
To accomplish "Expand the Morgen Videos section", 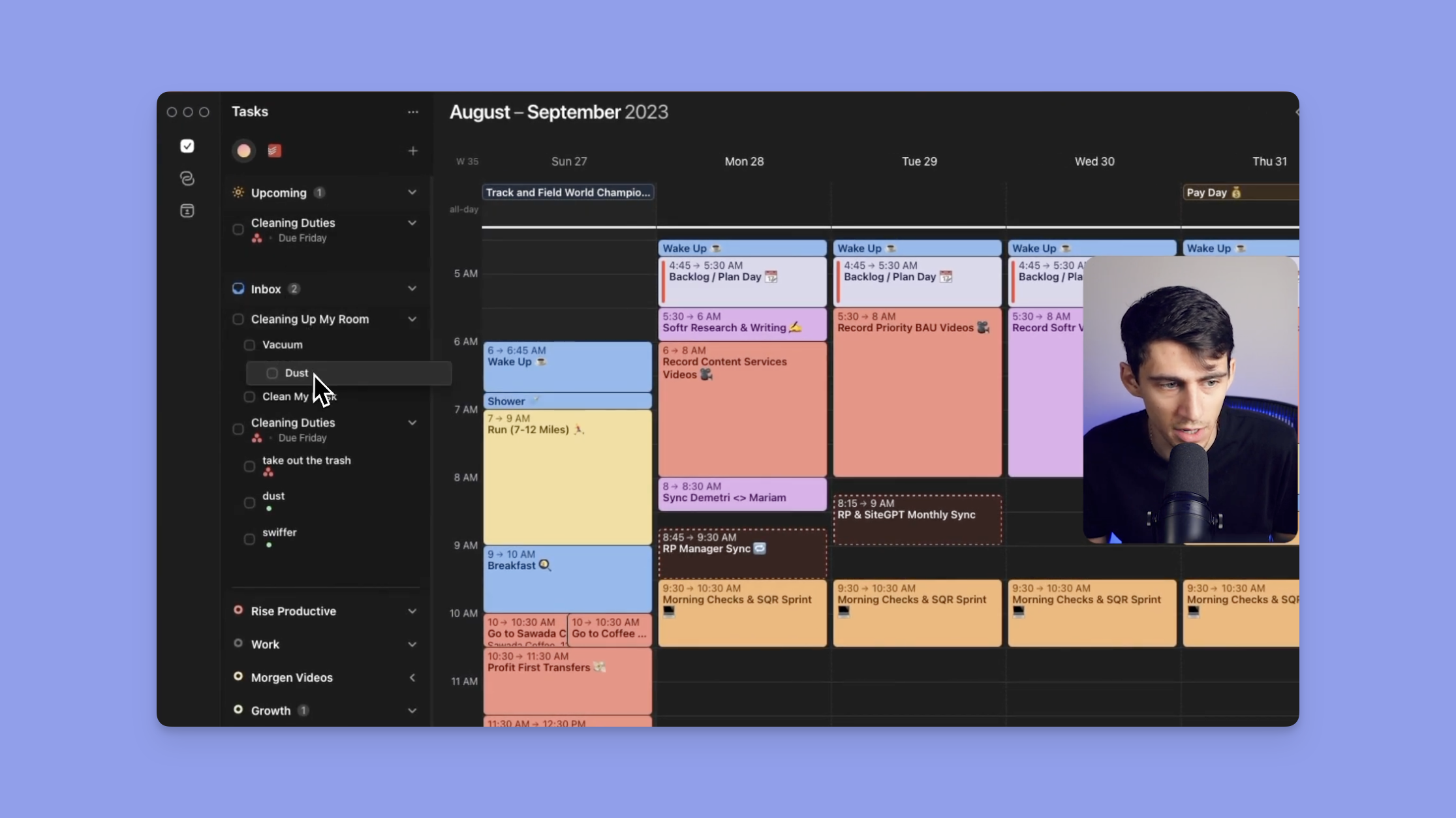I will pos(412,678).
